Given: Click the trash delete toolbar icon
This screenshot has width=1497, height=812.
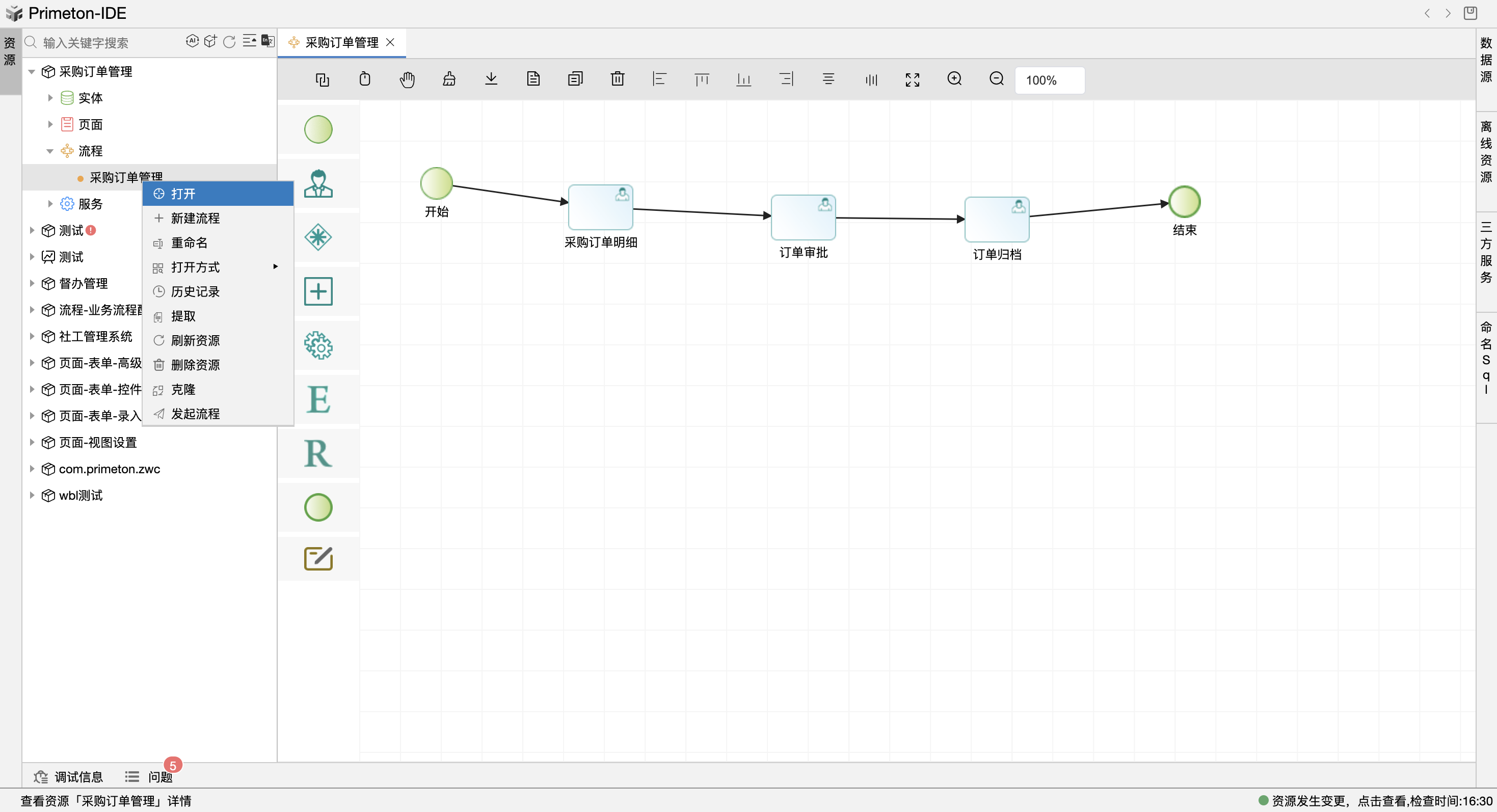Looking at the screenshot, I should [x=617, y=79].
